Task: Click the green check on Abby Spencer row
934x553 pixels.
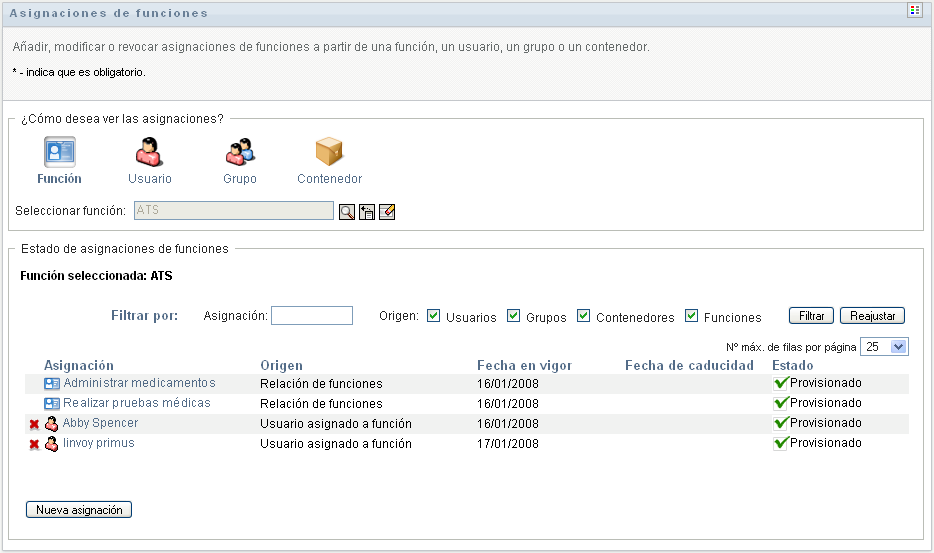Action: click(x=781, y=423)
